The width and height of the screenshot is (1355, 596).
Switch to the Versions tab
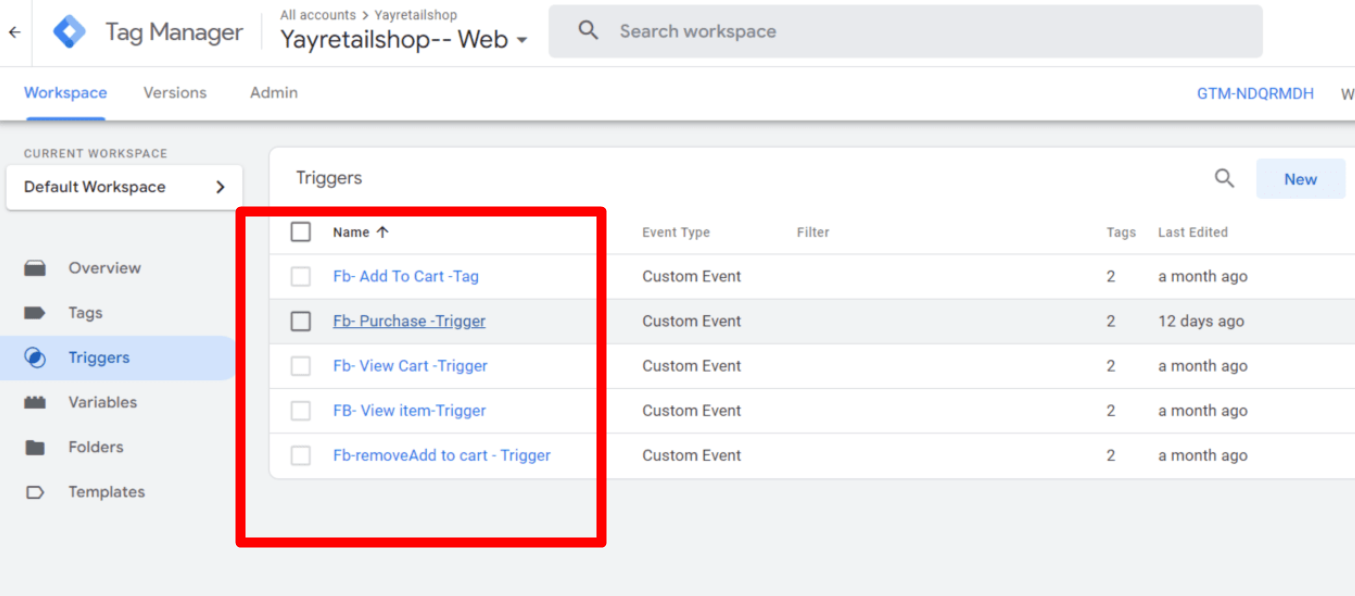(175, 93)
